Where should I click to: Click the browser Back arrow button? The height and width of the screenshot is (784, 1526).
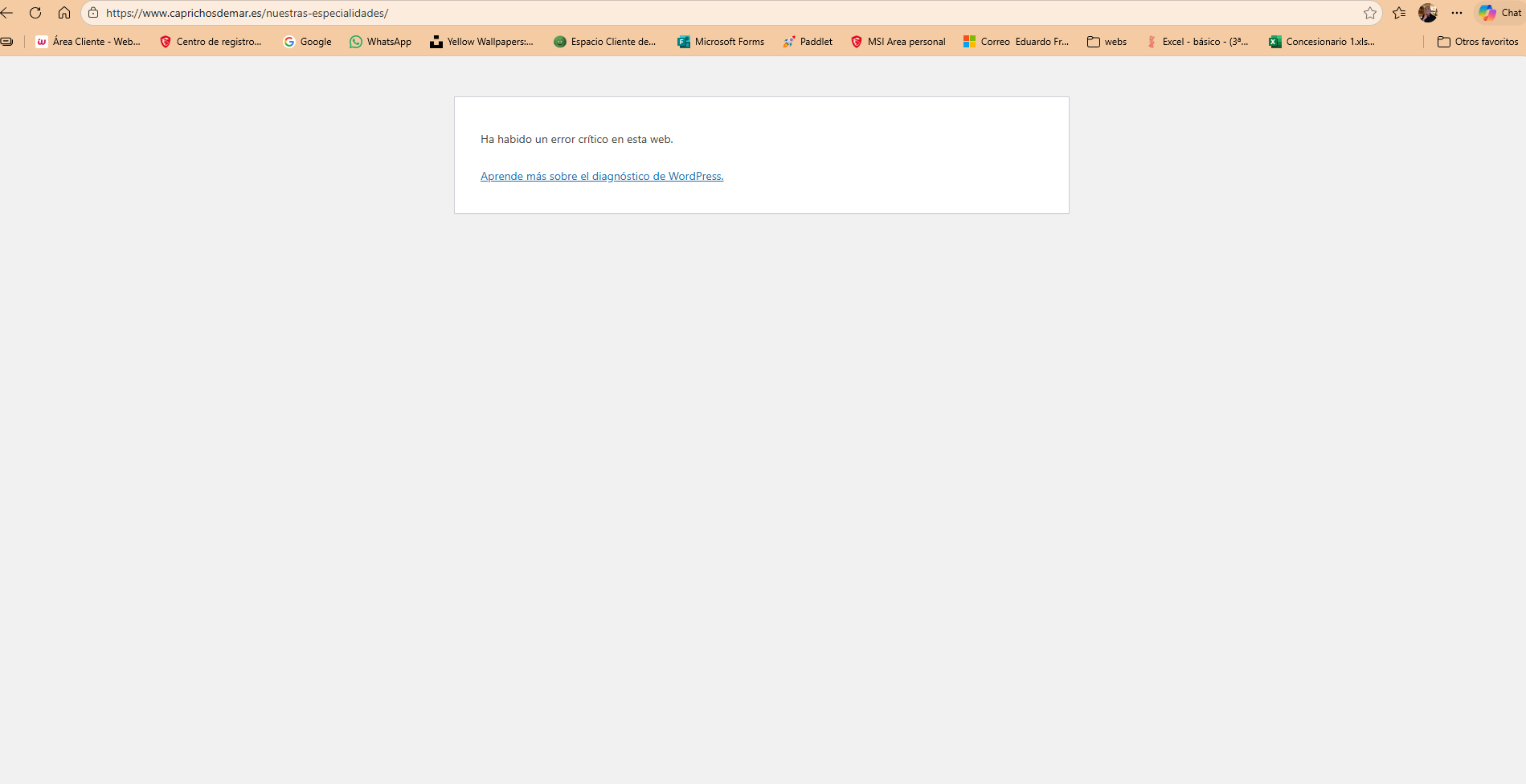click(x=7, y=13)
